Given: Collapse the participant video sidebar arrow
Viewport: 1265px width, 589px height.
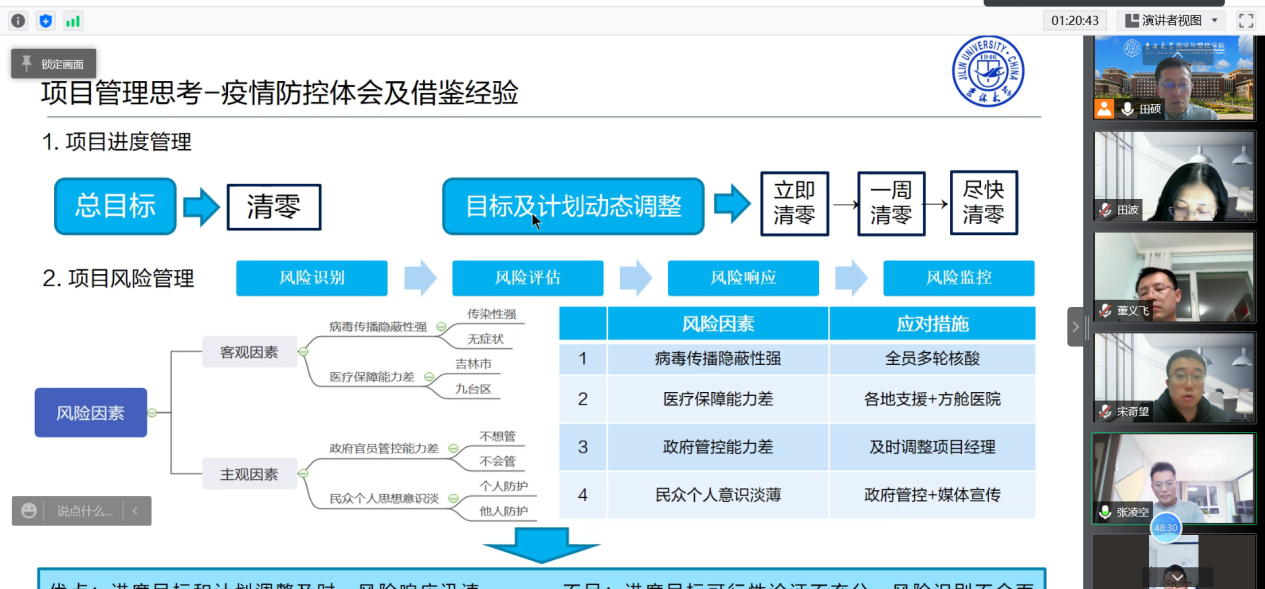Looking at the screenshot, I should (1076, 327).
